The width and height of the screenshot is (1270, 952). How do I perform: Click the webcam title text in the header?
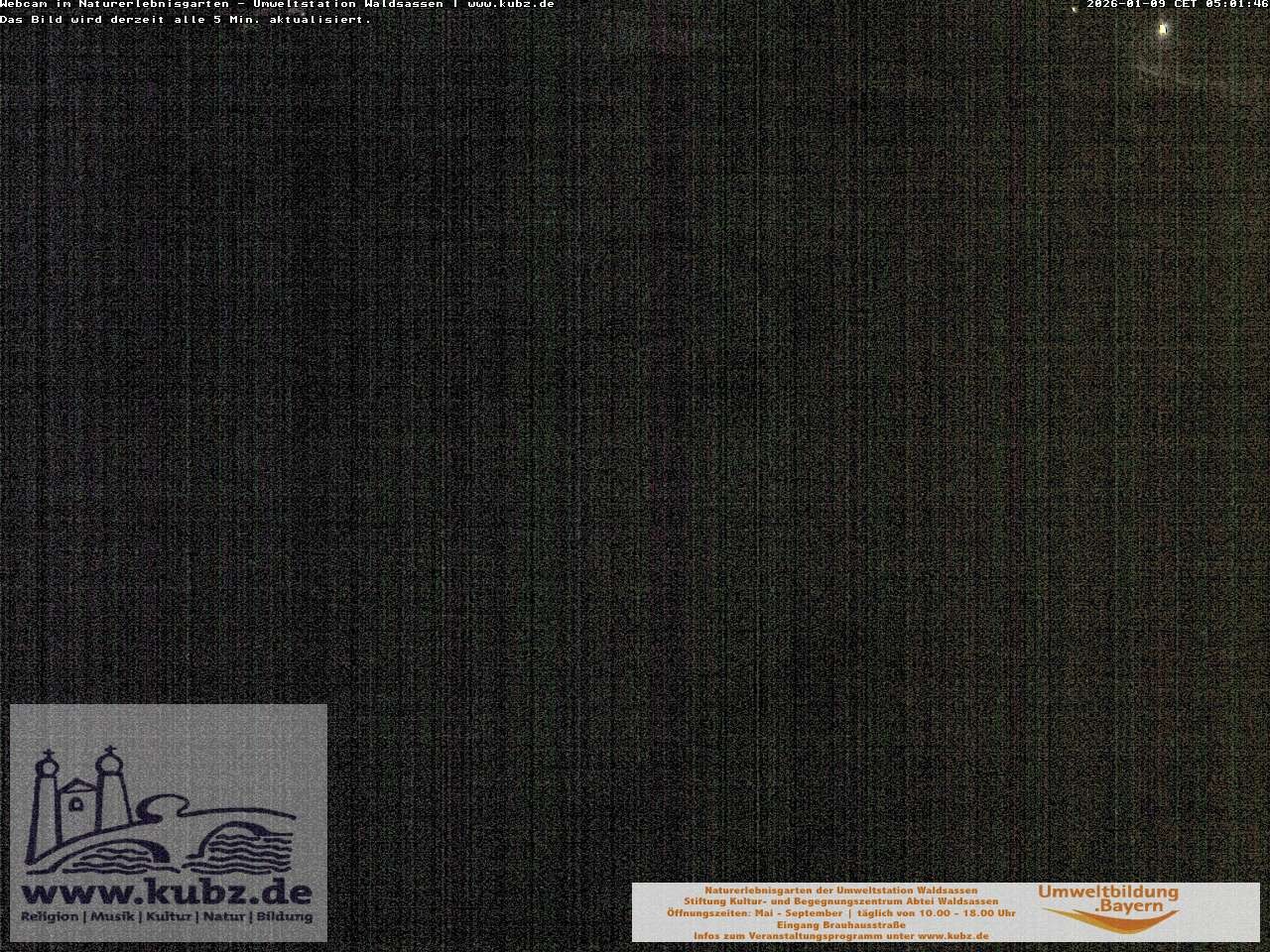221,5
